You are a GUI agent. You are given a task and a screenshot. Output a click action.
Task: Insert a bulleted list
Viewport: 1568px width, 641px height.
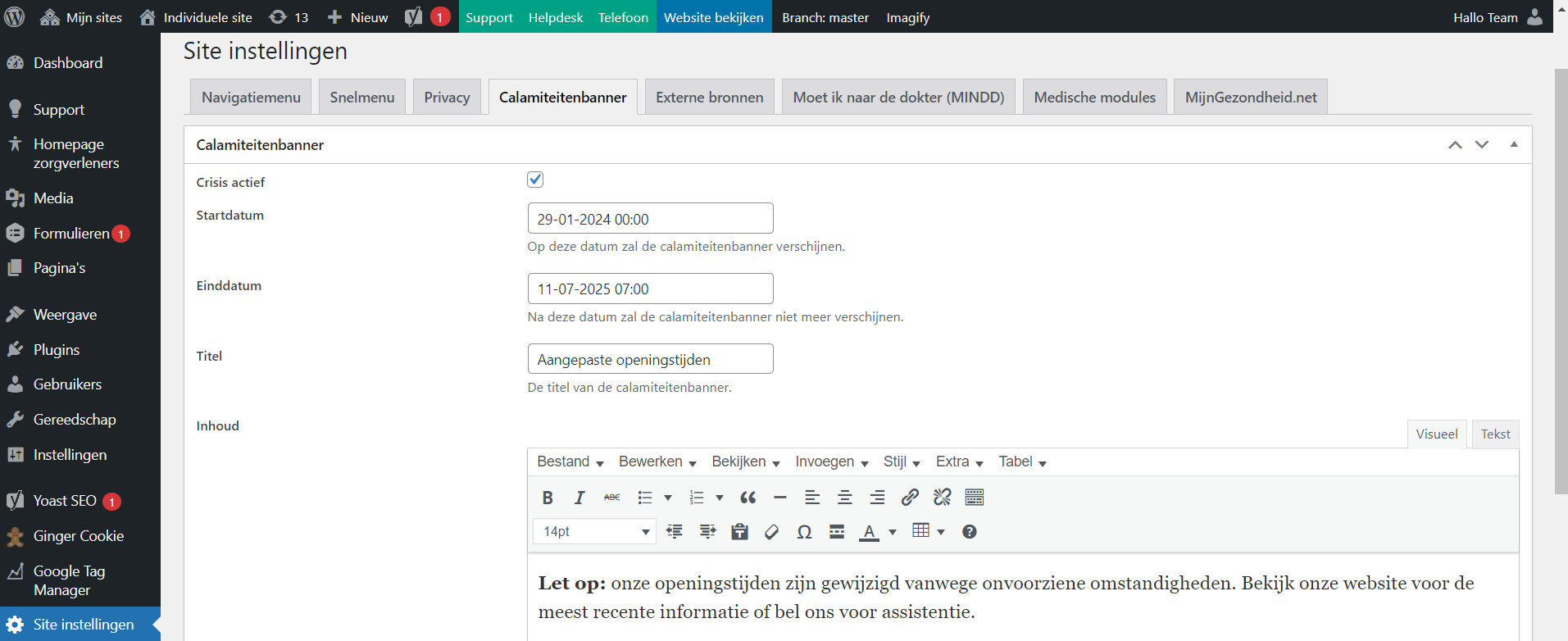[x=645, y=498]
